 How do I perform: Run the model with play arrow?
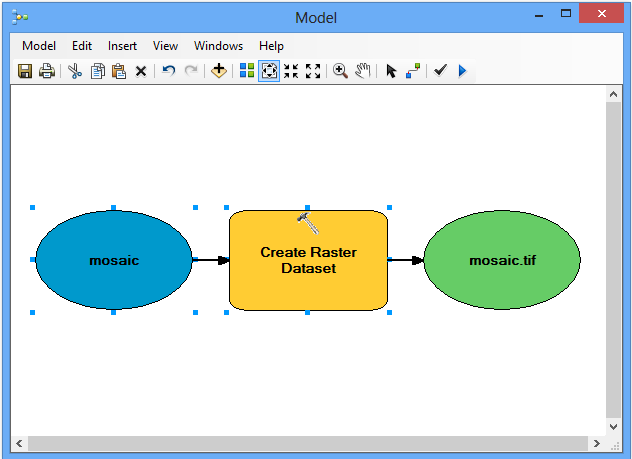pos(462,71)
